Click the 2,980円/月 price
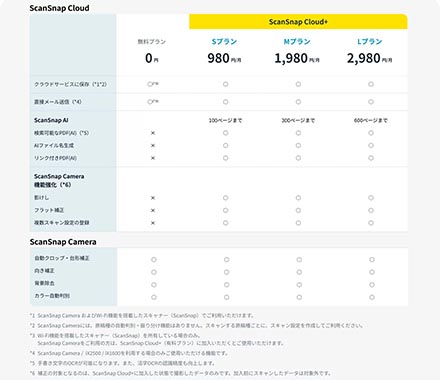 (370, 59)
